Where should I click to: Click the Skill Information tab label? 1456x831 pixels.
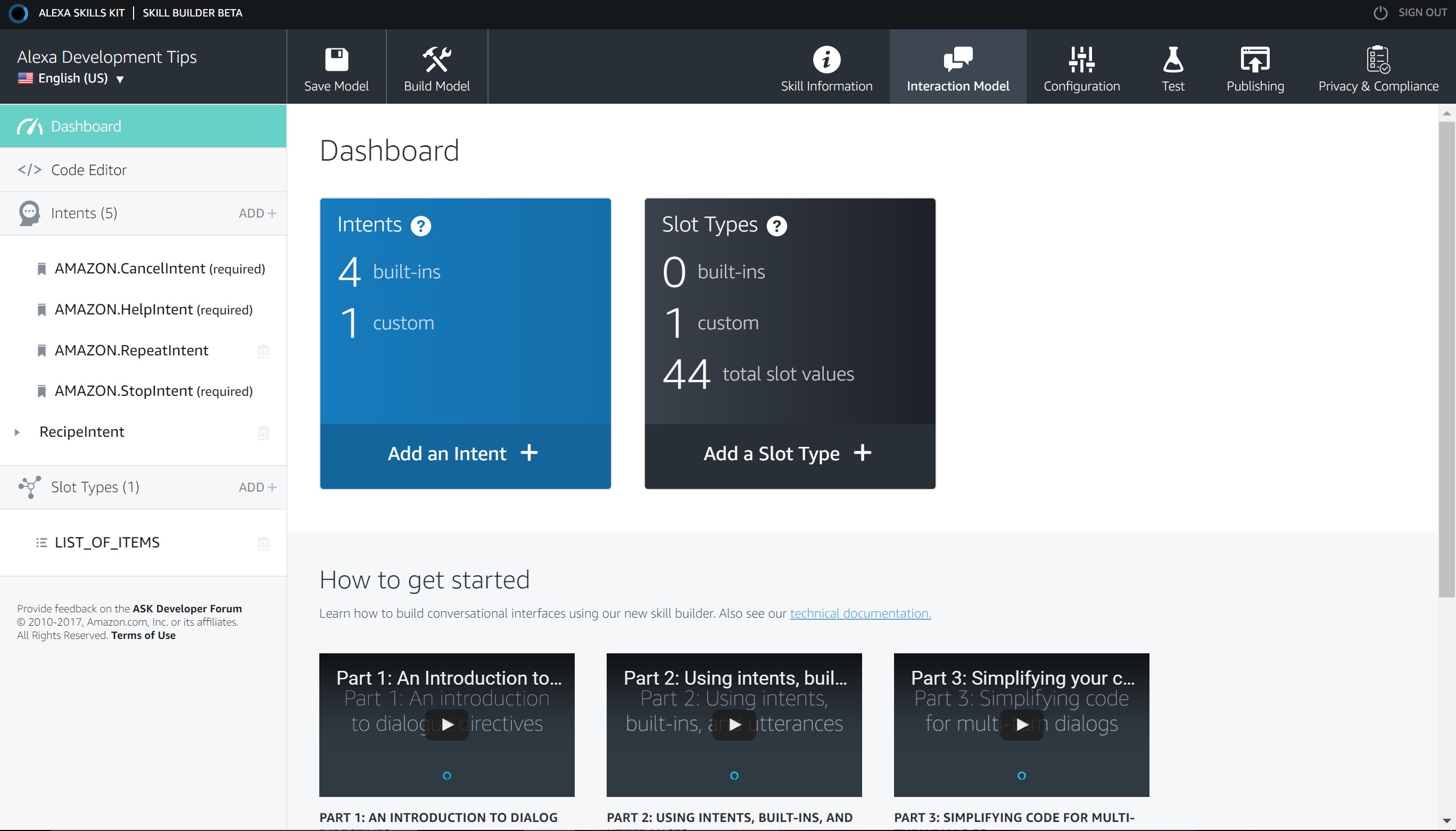826,86
